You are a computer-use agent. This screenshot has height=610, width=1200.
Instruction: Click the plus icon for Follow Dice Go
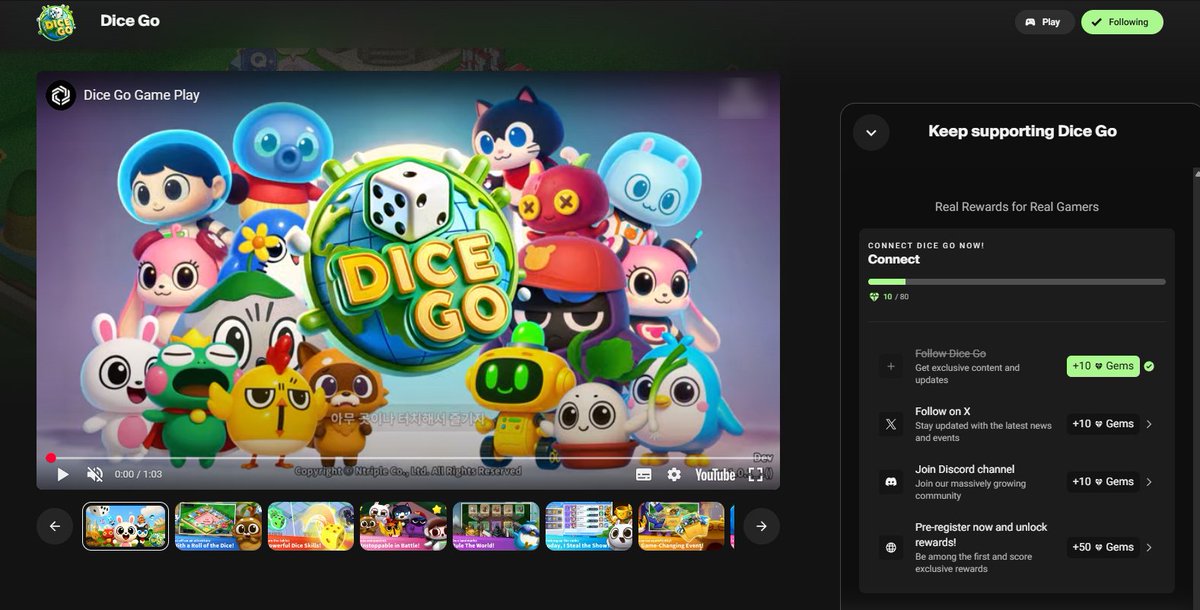click(890, 366)
